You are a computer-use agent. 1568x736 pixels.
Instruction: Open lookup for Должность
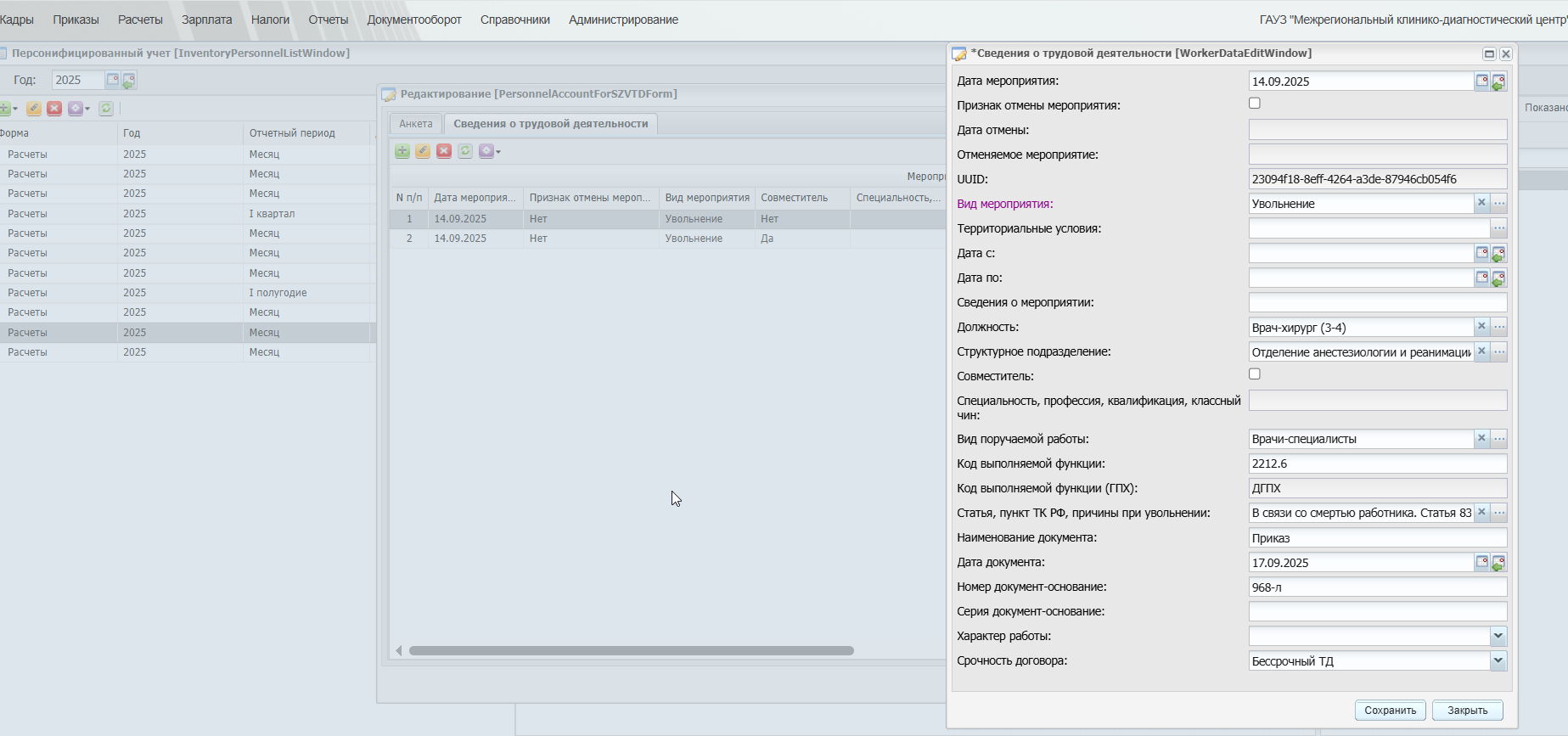click(1499, 327)
